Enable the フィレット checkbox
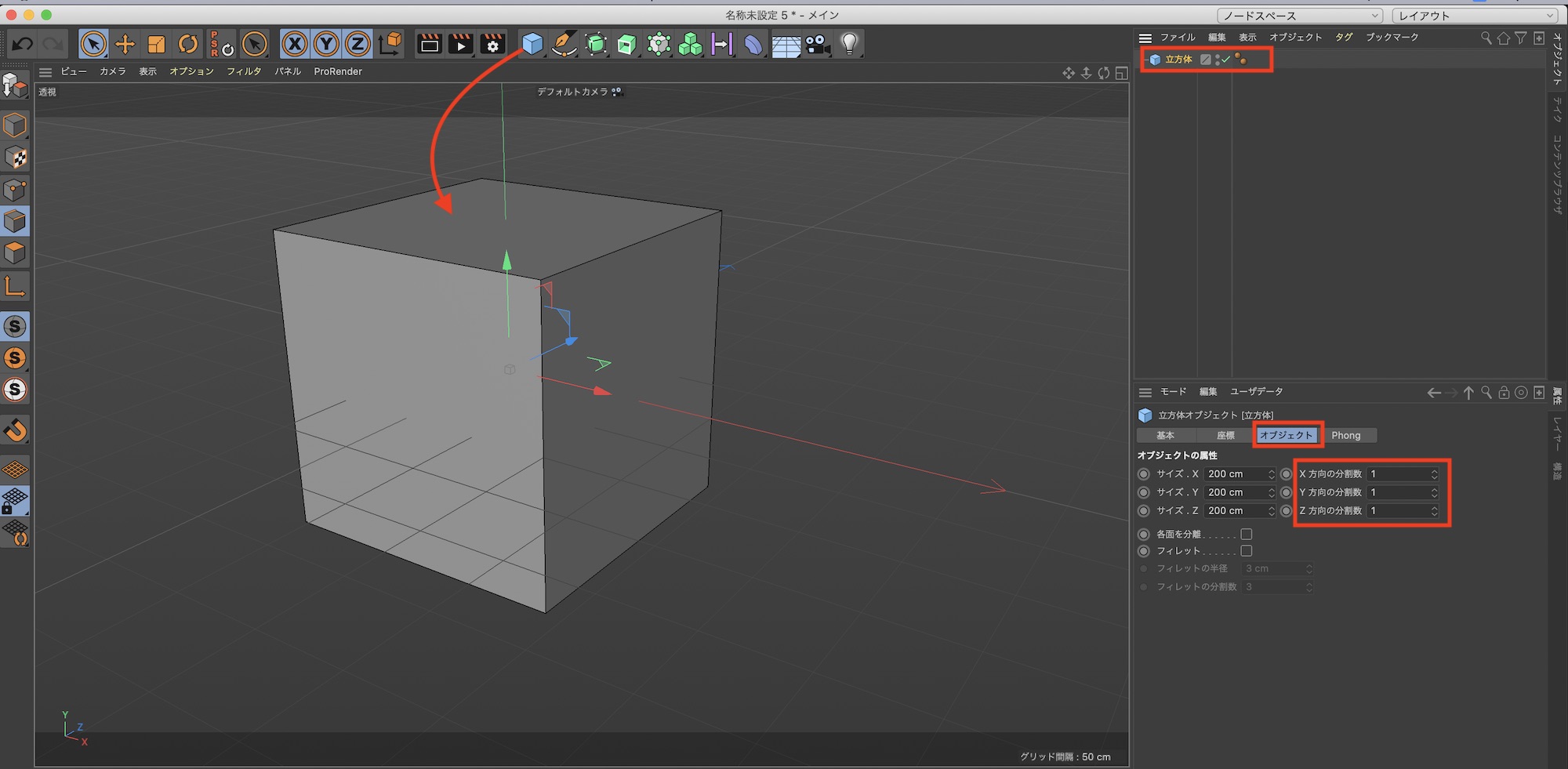Image resolution: width=1568 pixels, height=769 pixels. [1247, 551]
